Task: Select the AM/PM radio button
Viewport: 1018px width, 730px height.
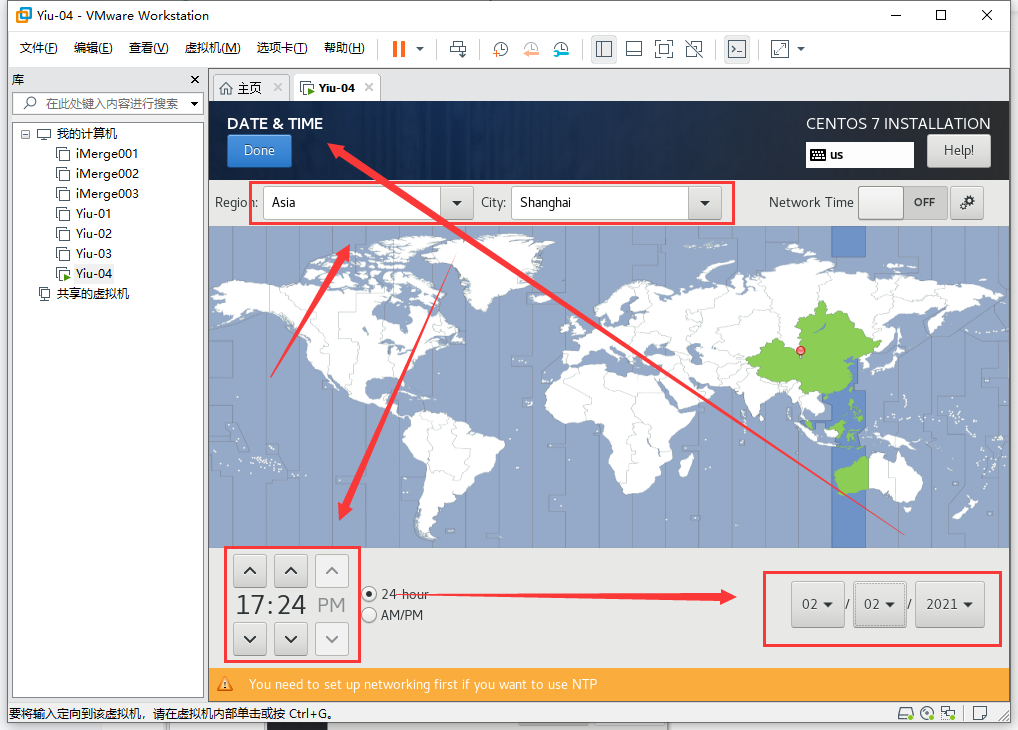Action: (x=369, y=615)
